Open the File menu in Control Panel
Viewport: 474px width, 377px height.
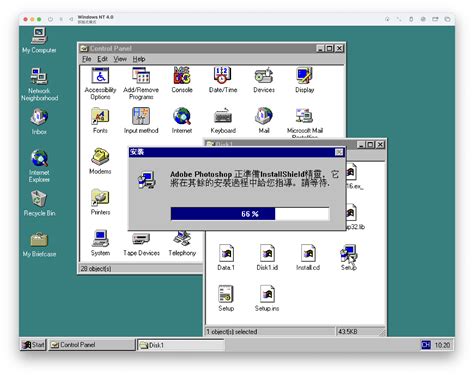coord(87,59)
